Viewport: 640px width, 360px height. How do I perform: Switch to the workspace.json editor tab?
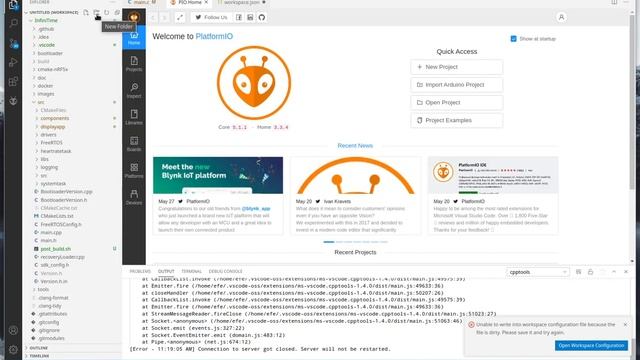241,2
